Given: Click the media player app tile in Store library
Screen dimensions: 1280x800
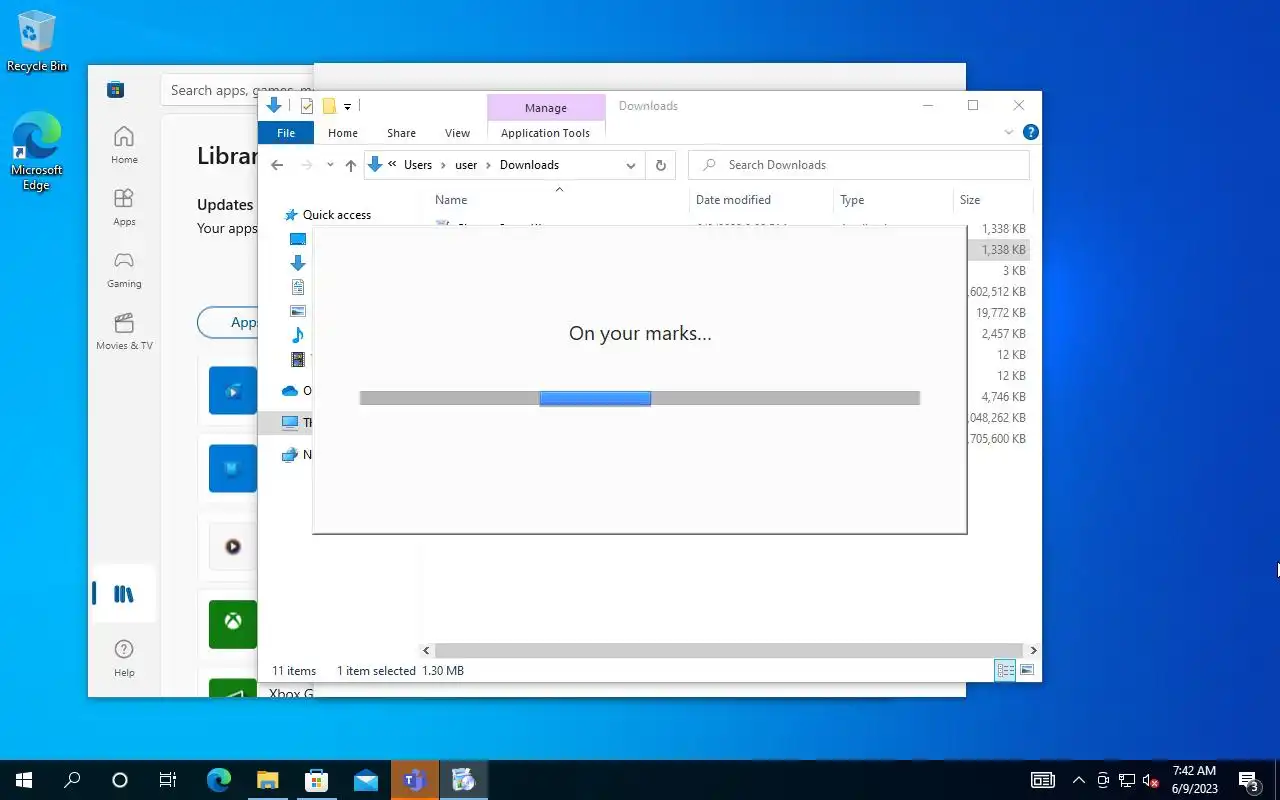Looking at the screenshot, I should click(233, 546).
